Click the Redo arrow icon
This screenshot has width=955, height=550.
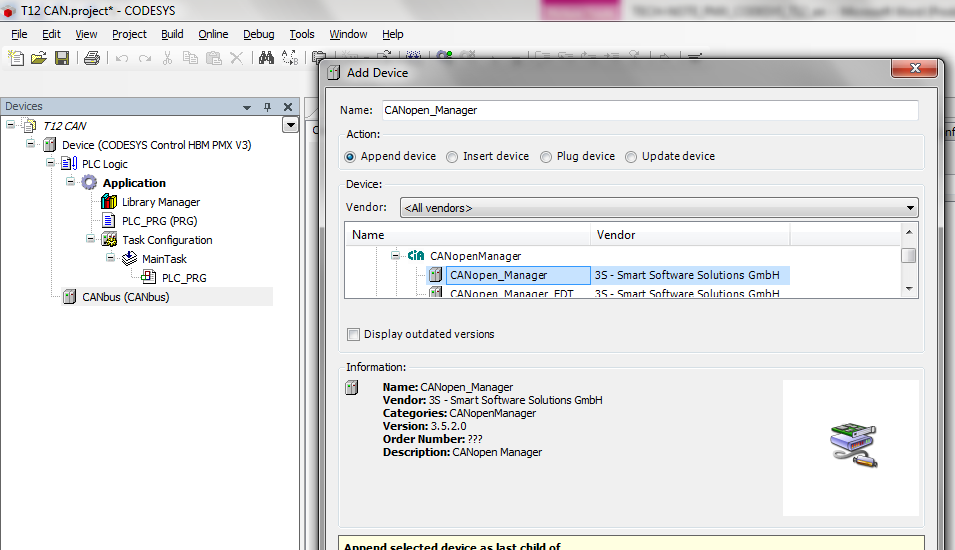pyautogui.click(x=144, y=58)
